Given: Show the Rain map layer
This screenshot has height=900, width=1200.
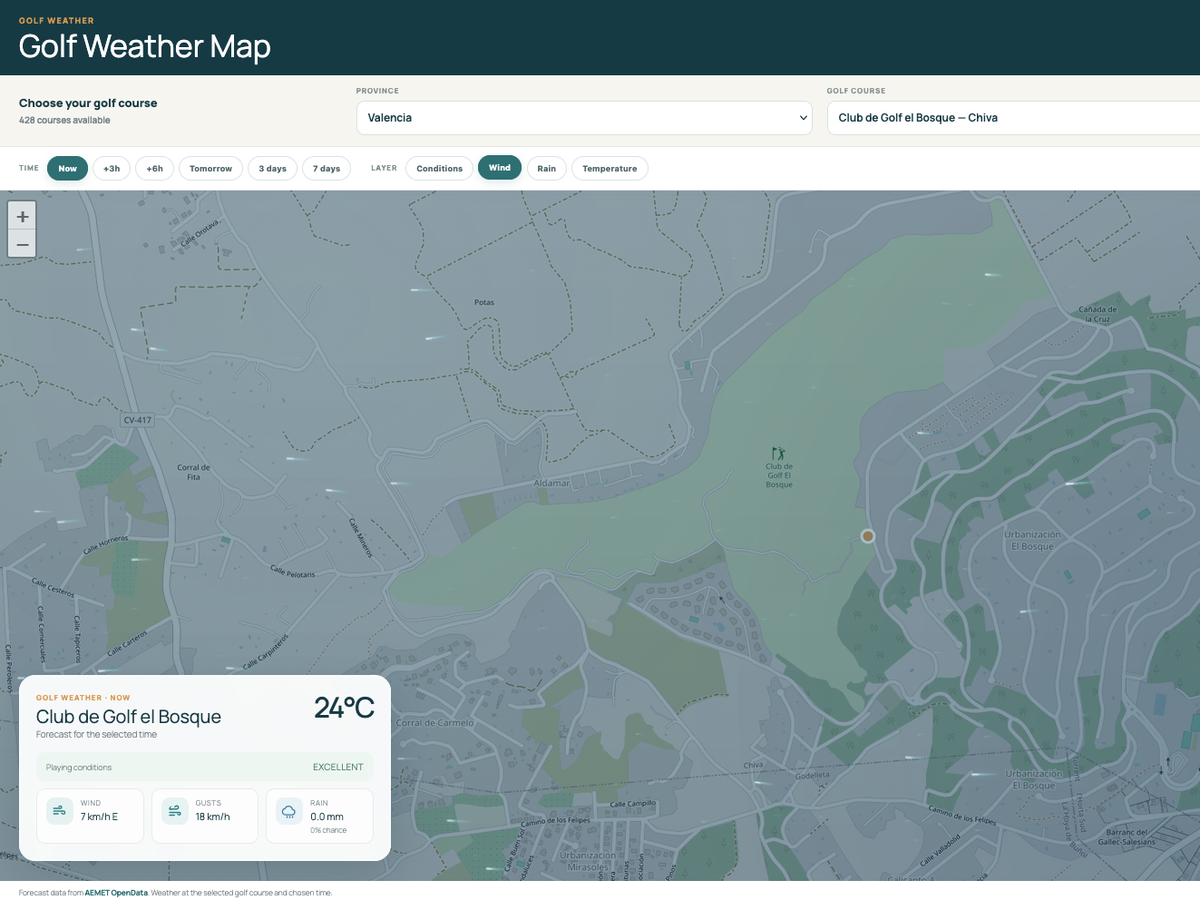Looking at the screenshot, I should point(546,168).
